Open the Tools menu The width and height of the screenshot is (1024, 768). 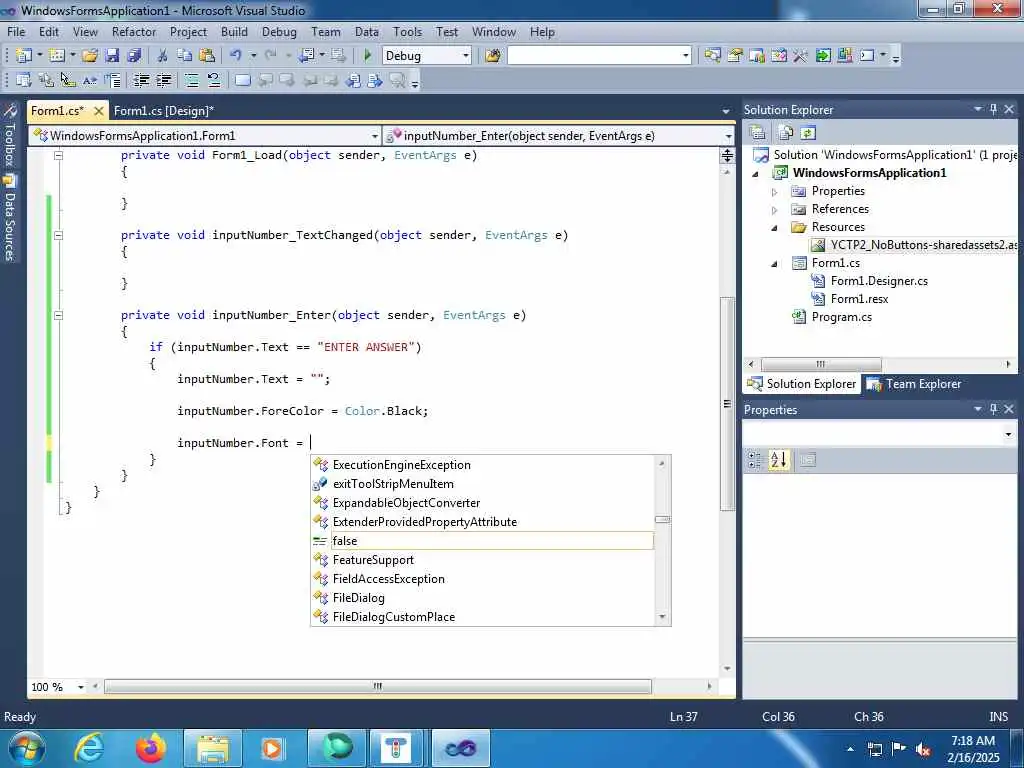pos(408,31)
